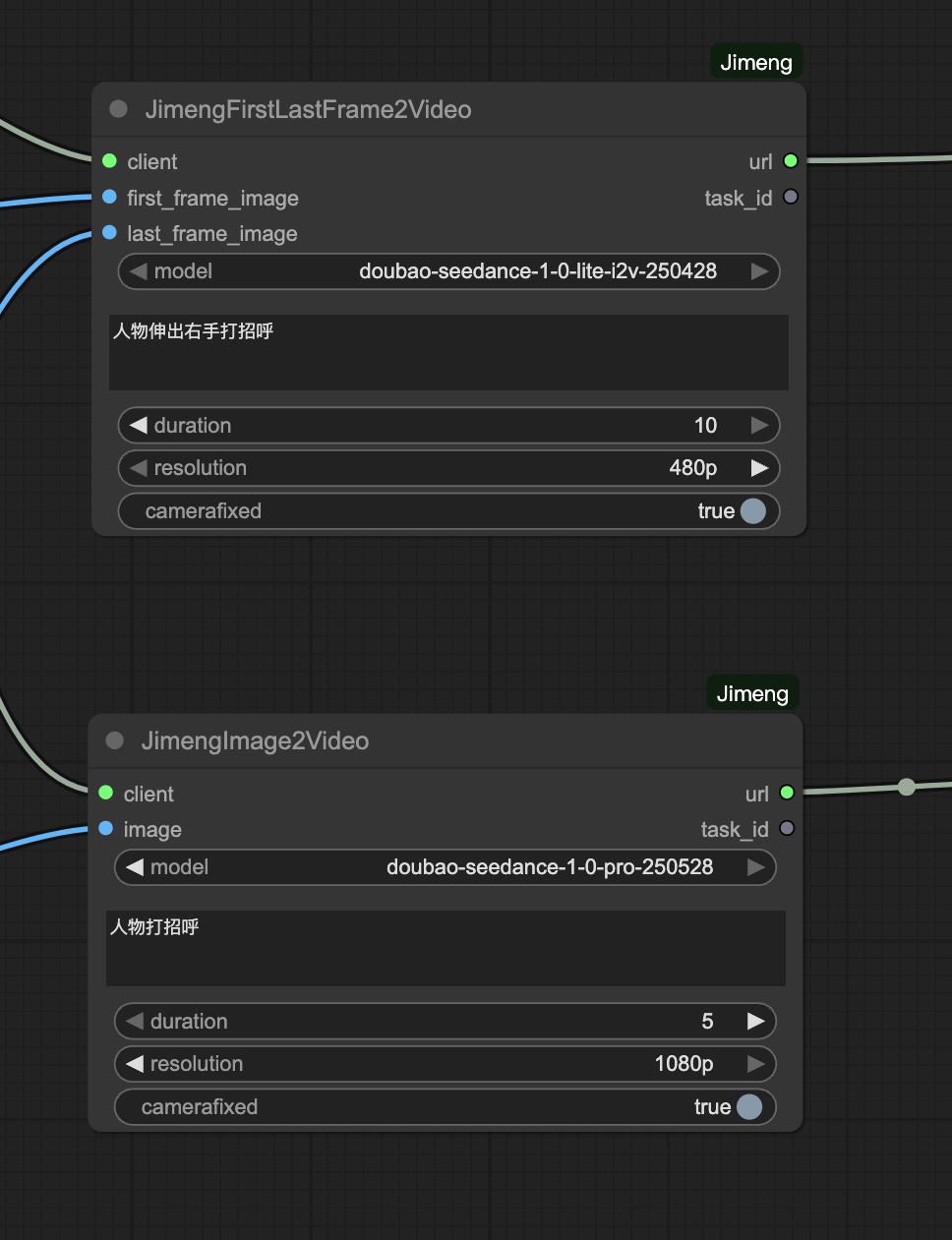
Task: Click the Jimeng badge above JimengFirstLastFrame2Video
Action: 756,62
